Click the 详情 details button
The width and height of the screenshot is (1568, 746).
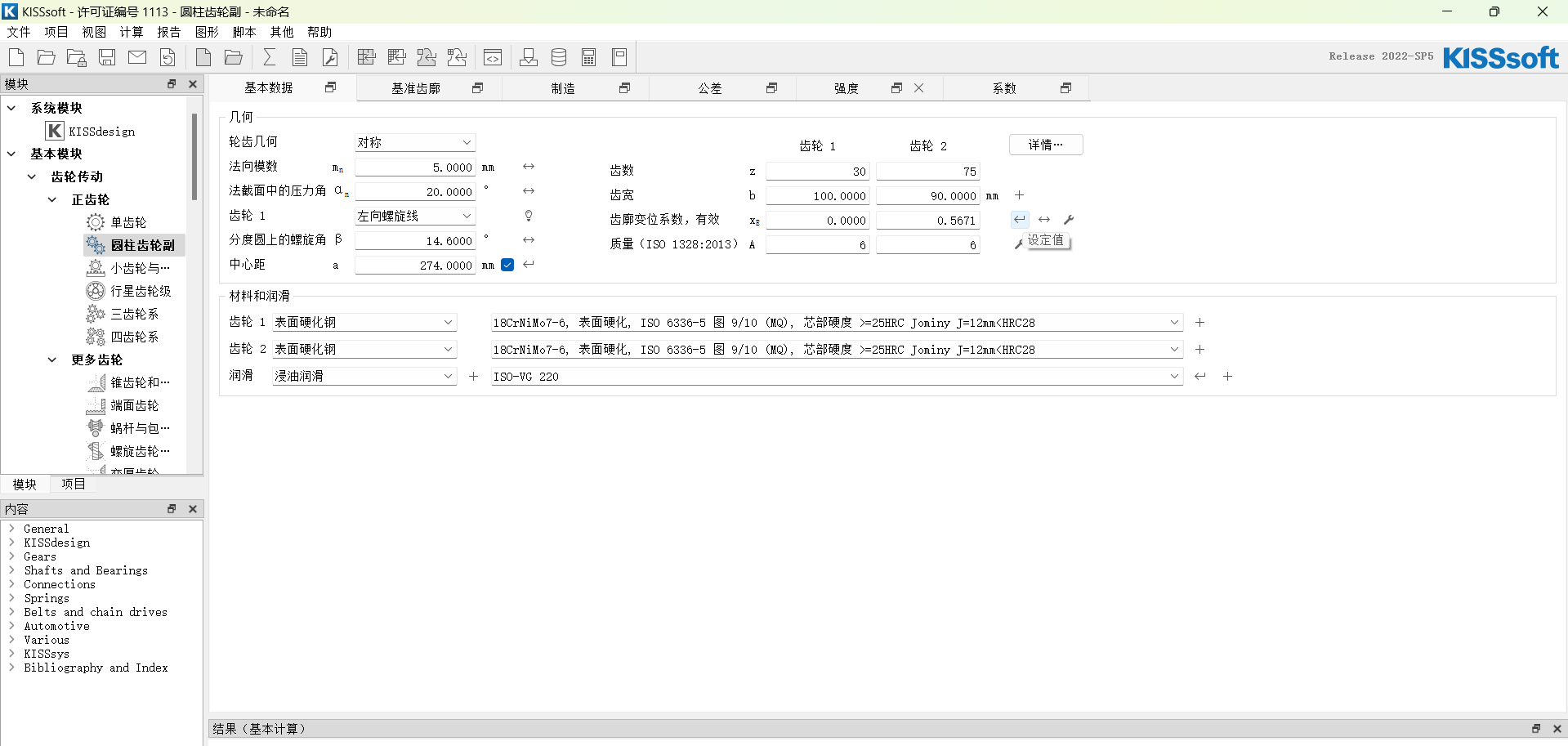click(1046, 145)
